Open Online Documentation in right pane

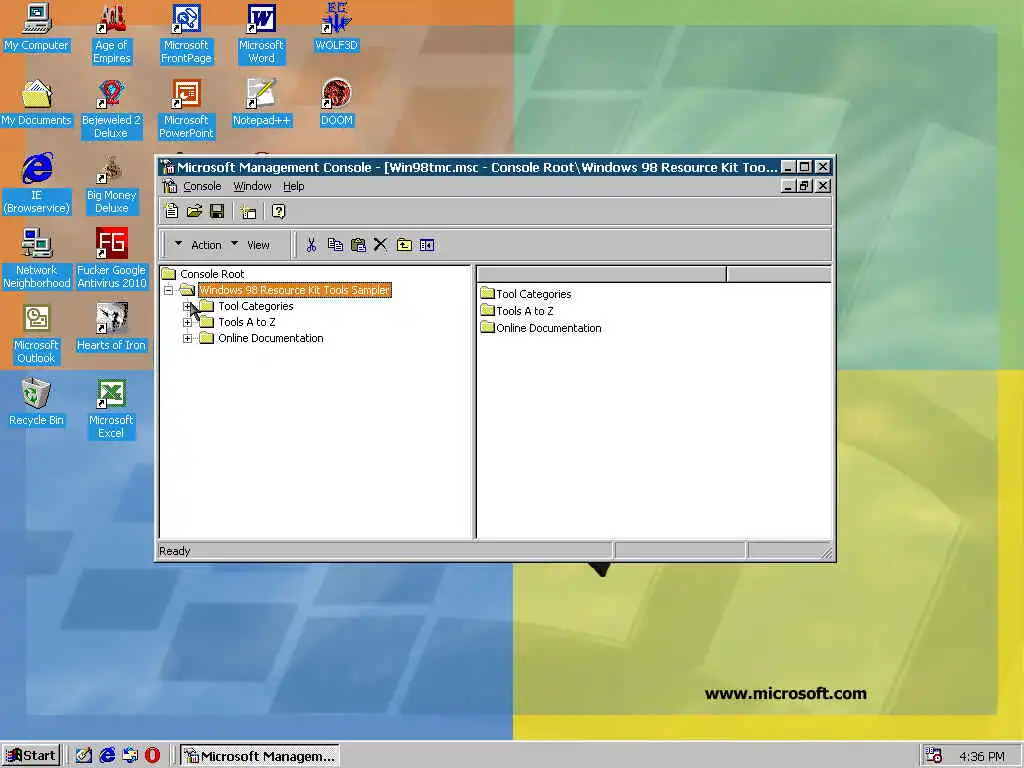coord(541,328)
